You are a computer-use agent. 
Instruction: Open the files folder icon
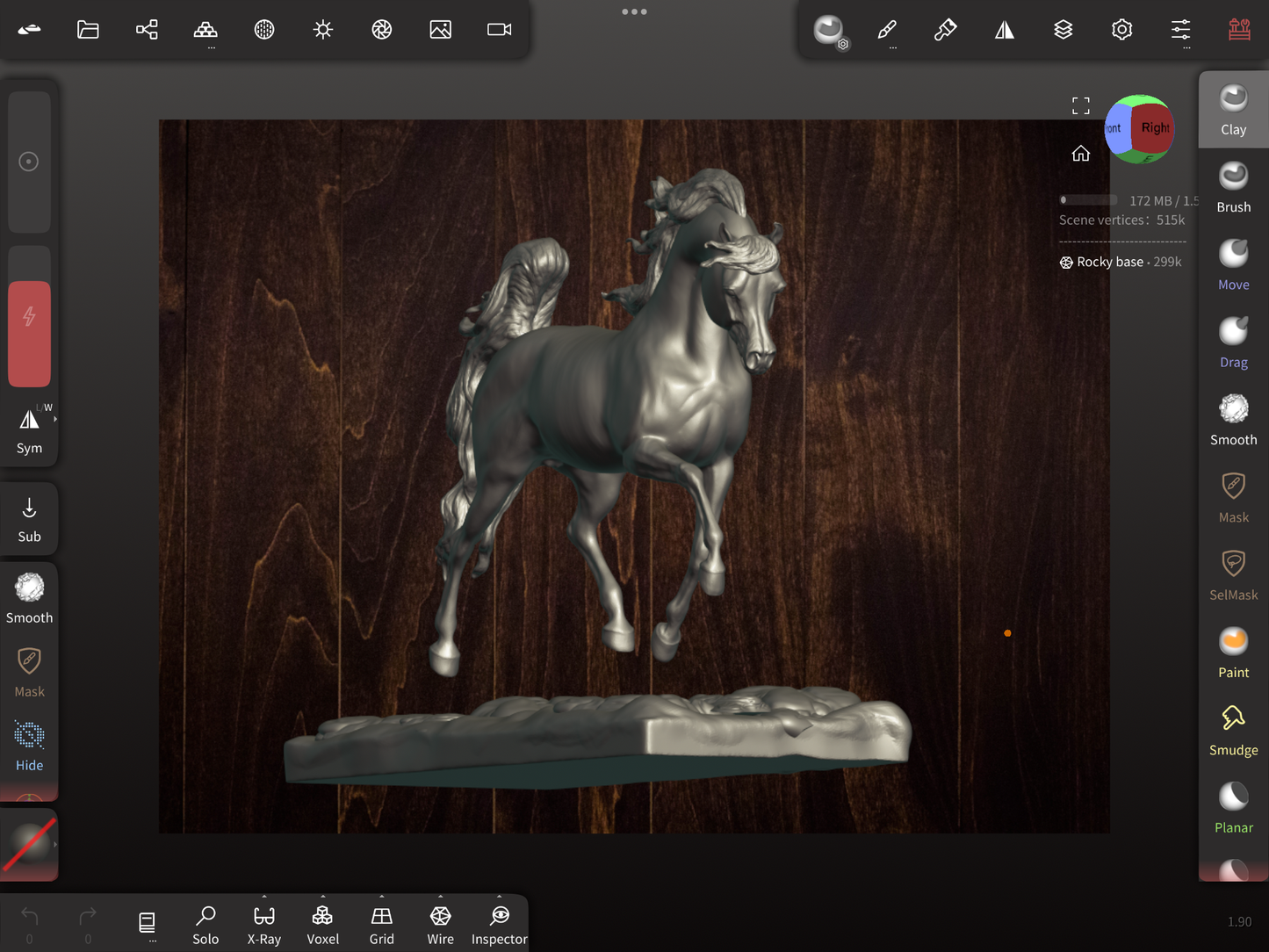[x=88, y=30]
